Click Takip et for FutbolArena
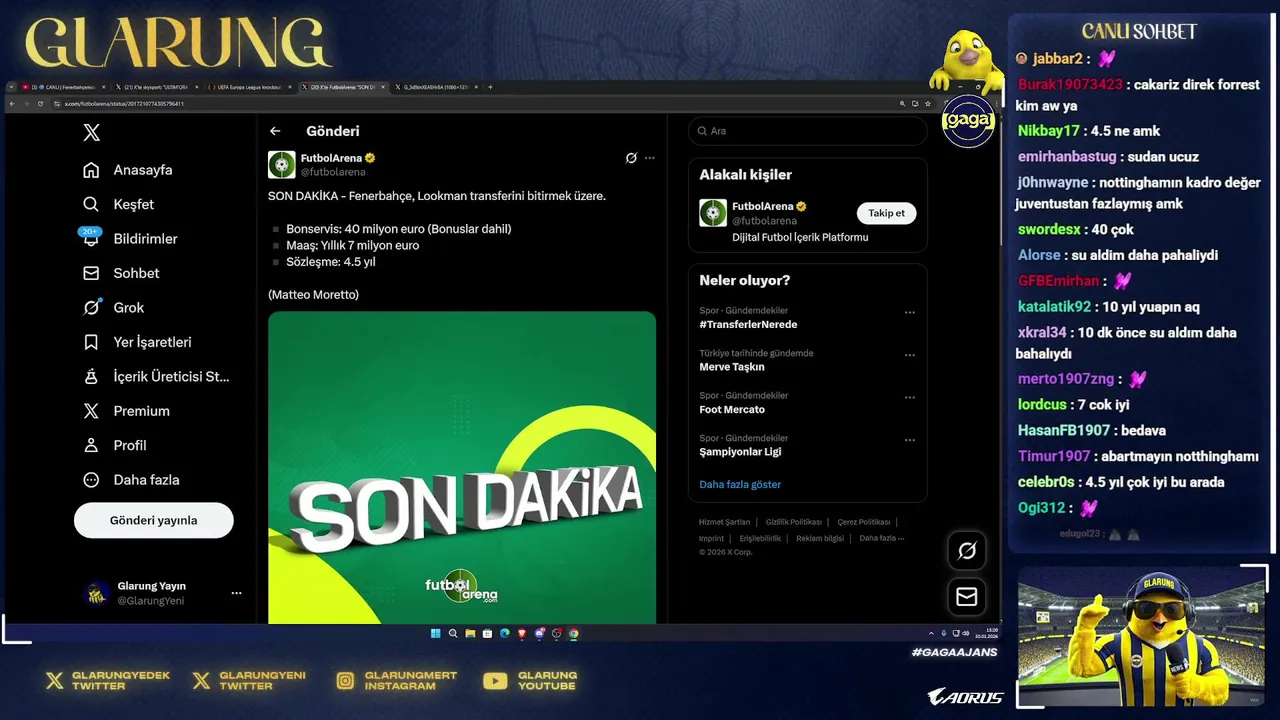 pyautogui.click(x=886, y=213)
